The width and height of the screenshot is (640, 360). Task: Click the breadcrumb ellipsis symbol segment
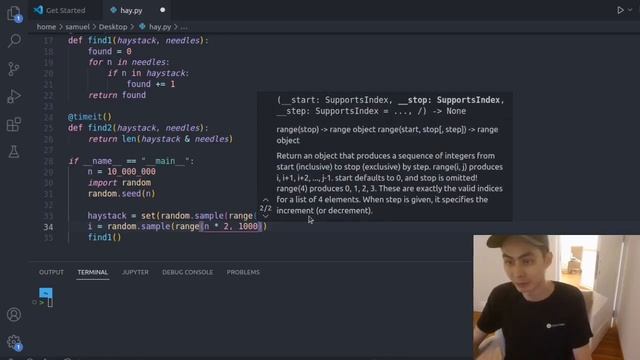[x=184, y=27]
